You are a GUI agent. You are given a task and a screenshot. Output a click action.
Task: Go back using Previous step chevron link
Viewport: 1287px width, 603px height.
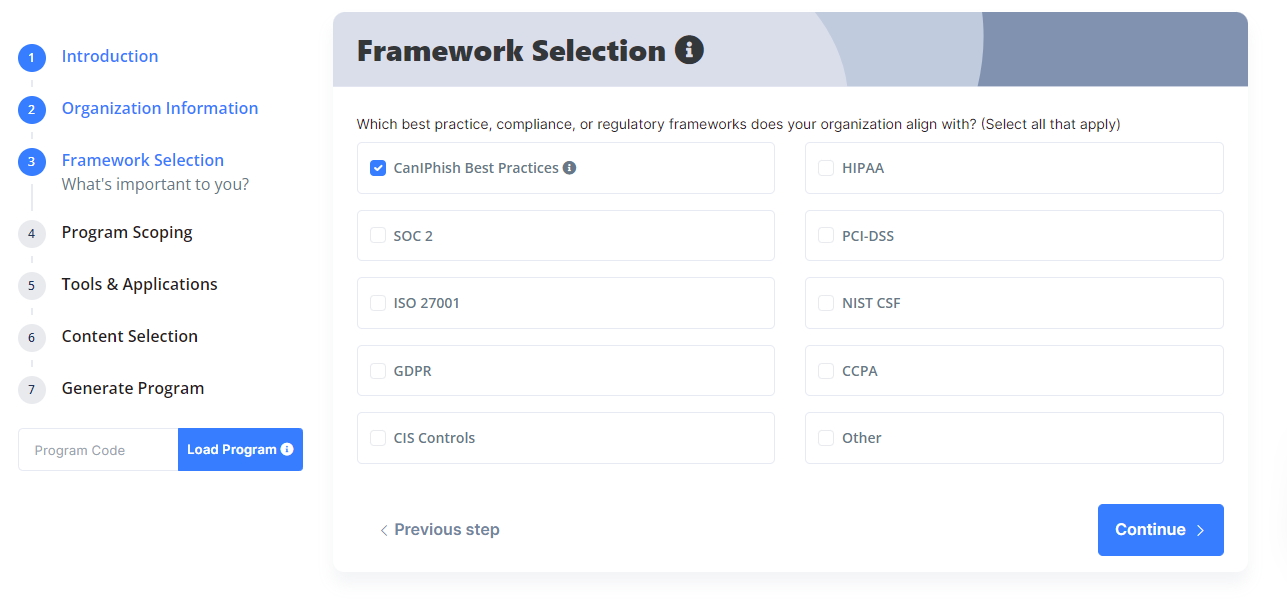point(439,530)
